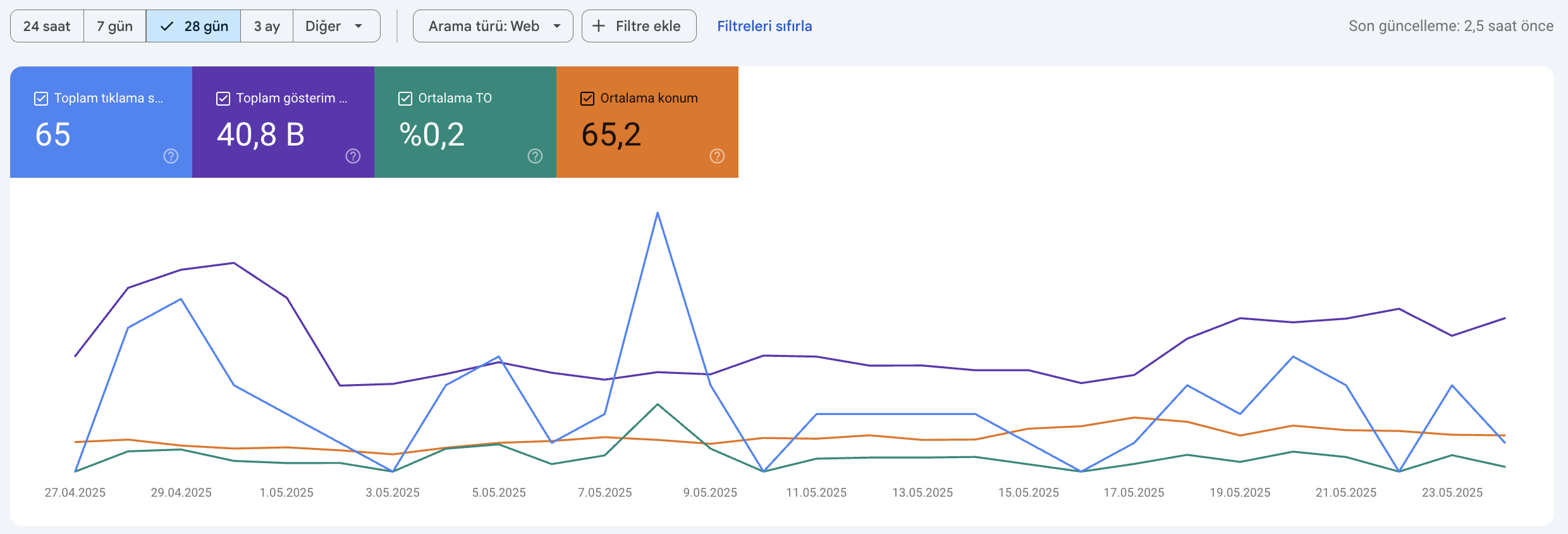The height and width of the screenshot is (534, 1568).
Task: Click the Filtreleri sıfırla link
Action: [x=764, y=26]
